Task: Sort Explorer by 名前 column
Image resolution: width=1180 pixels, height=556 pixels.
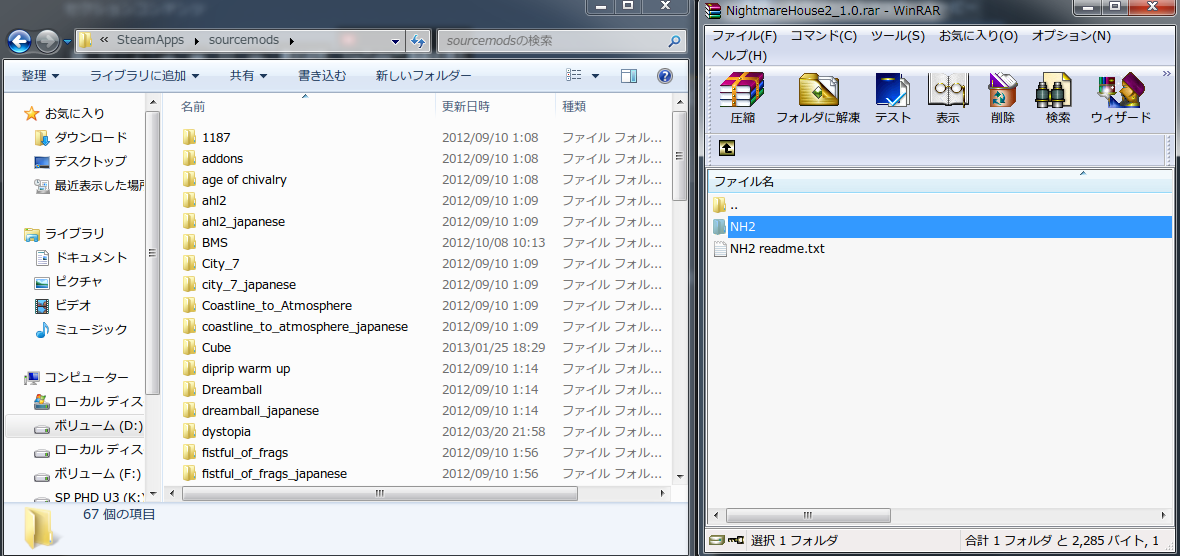Action: (x=300, y=107)
